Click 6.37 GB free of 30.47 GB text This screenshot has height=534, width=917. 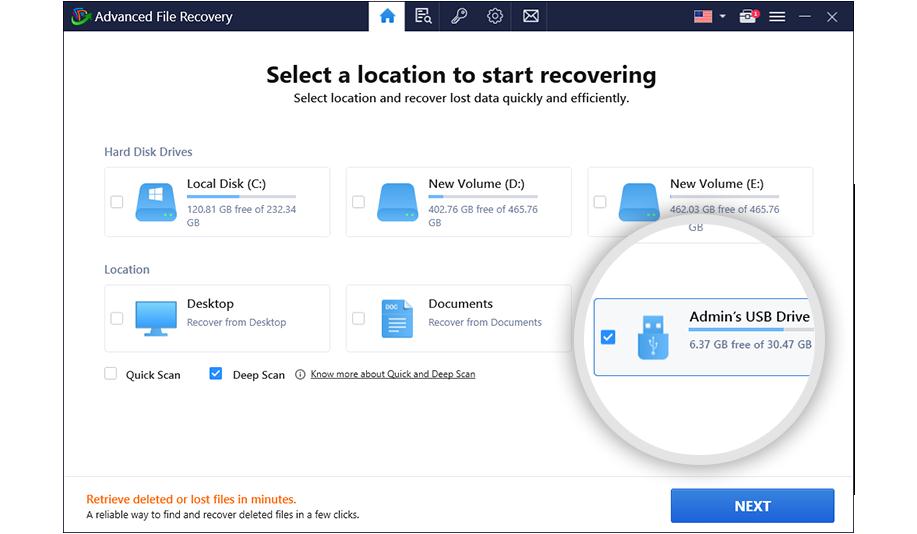pyautogui.click(x=750, y=344)
